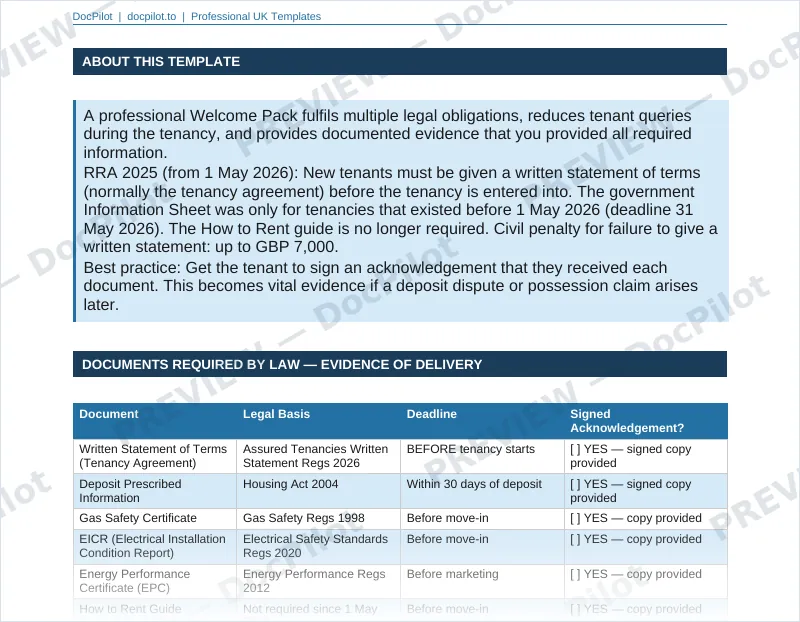
Task: Tick YES checkbox in Written Statement row
Action: pos(575,449)
